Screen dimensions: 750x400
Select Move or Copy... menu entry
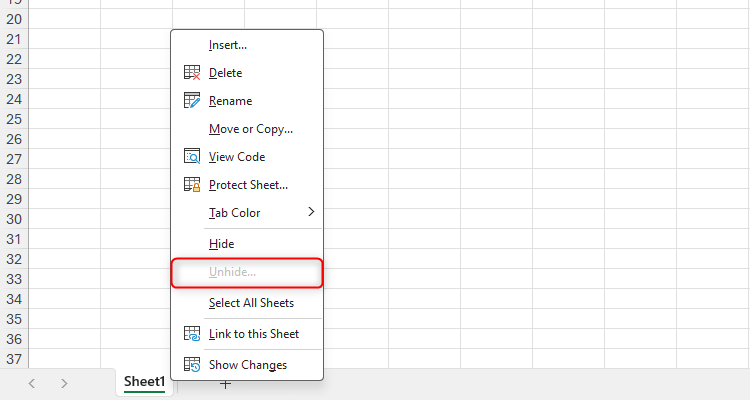250,129
